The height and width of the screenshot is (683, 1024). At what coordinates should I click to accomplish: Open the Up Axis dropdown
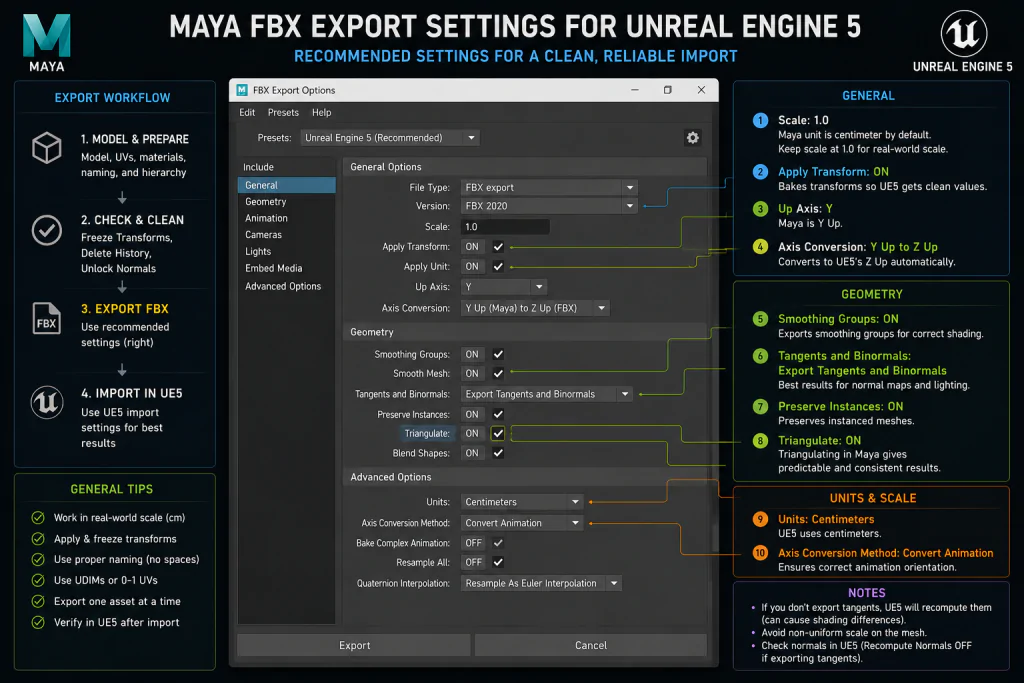(x=504, y=287)
